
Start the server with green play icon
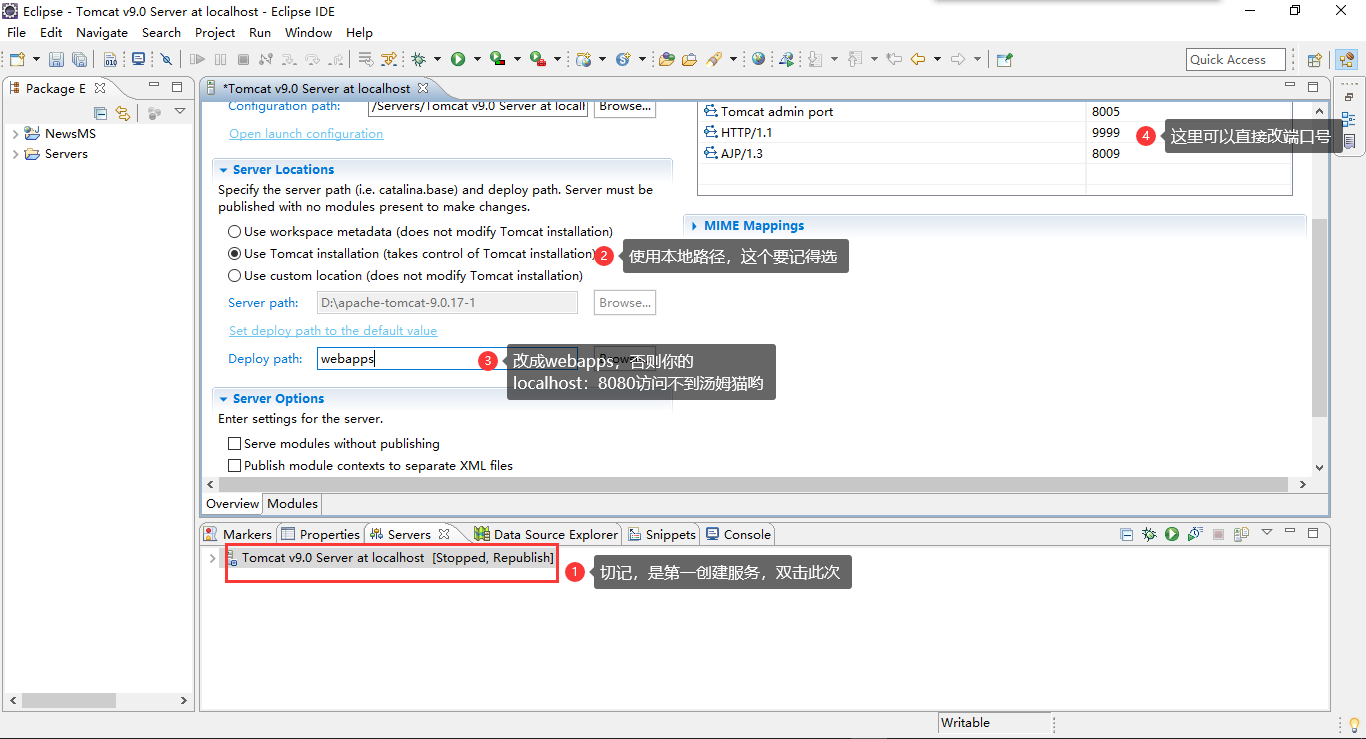tap(1172, 535)
